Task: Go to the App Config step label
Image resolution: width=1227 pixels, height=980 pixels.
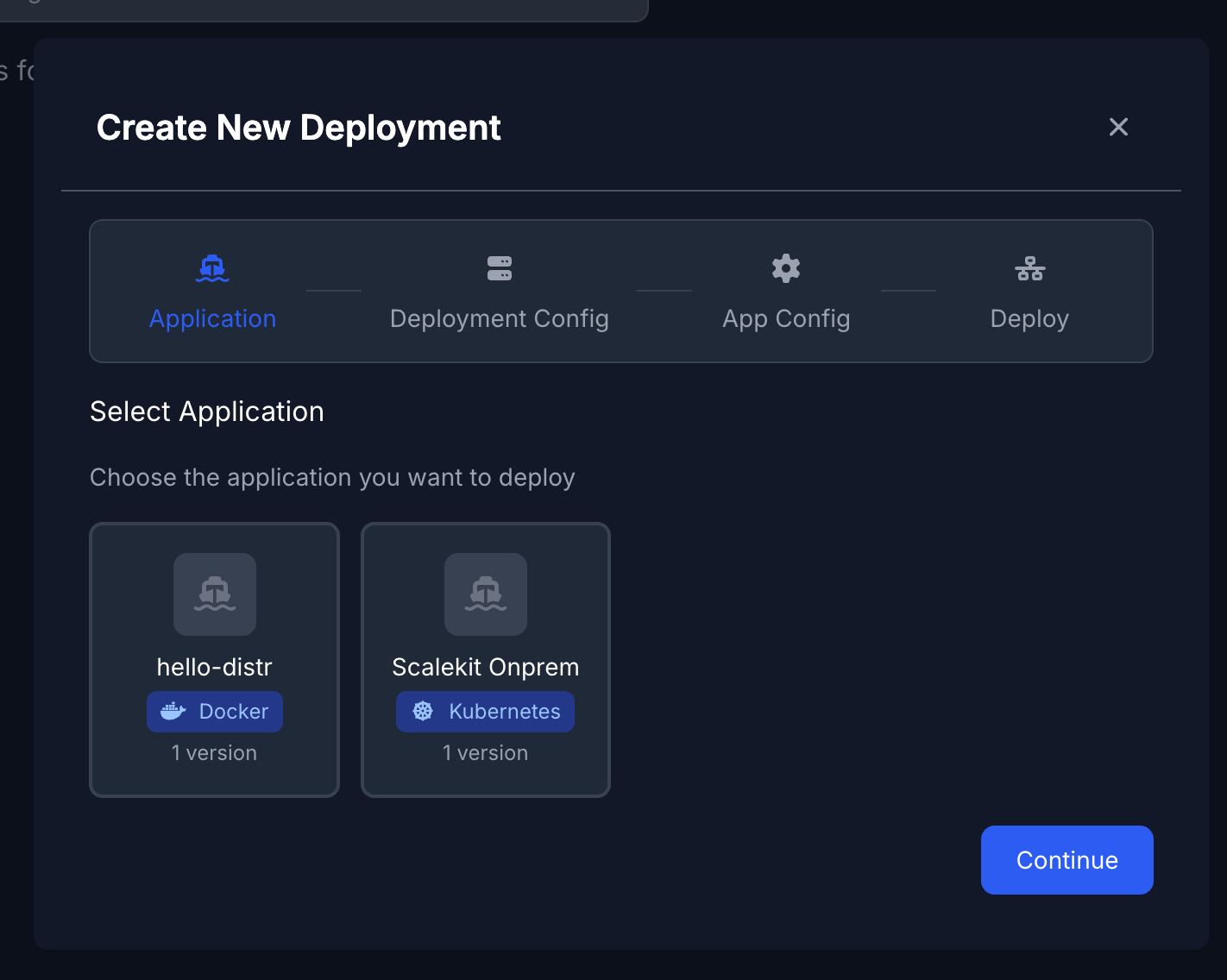Action: (786, 318)
